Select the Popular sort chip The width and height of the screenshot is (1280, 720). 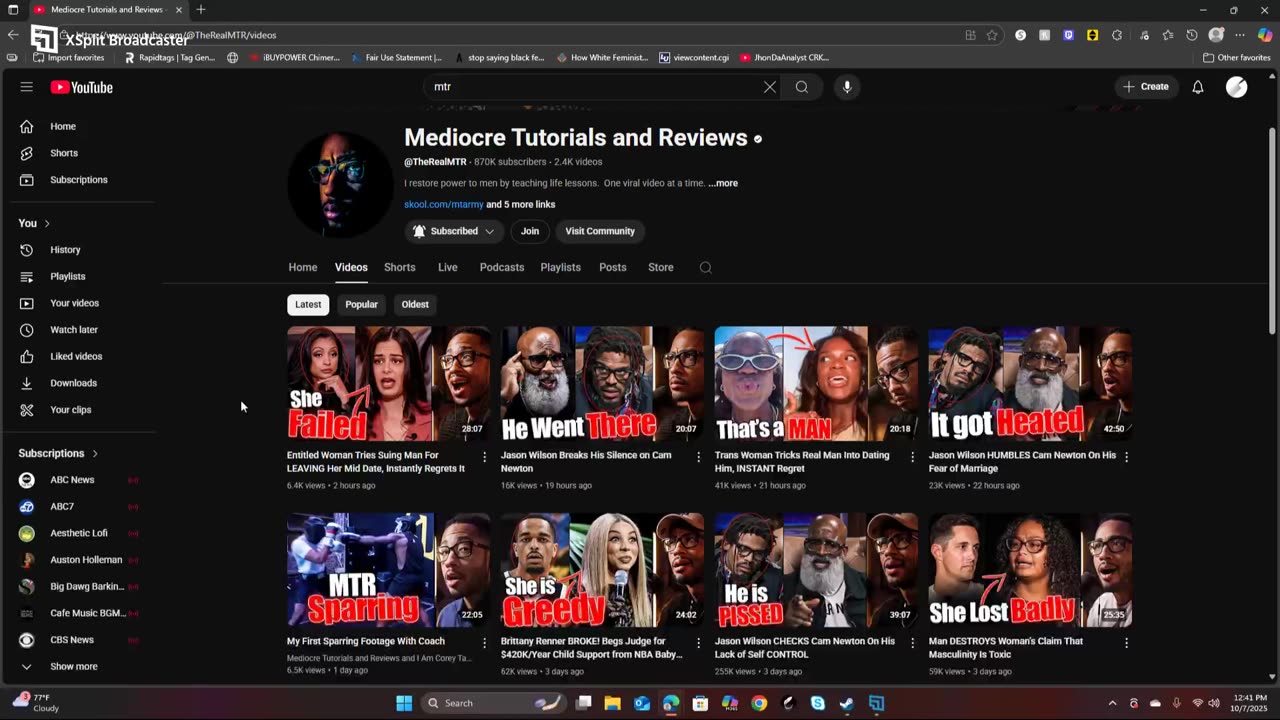[362, 304]
